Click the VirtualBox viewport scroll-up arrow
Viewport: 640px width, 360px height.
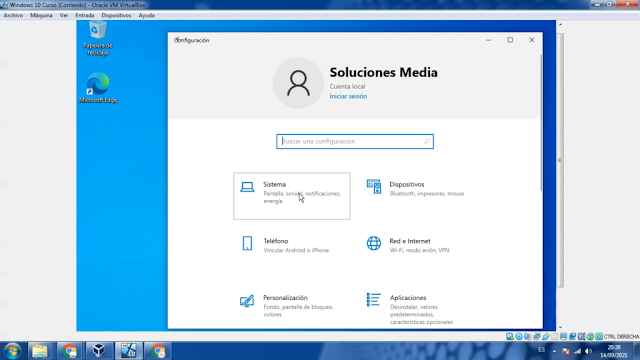click(x=560, y=24)
